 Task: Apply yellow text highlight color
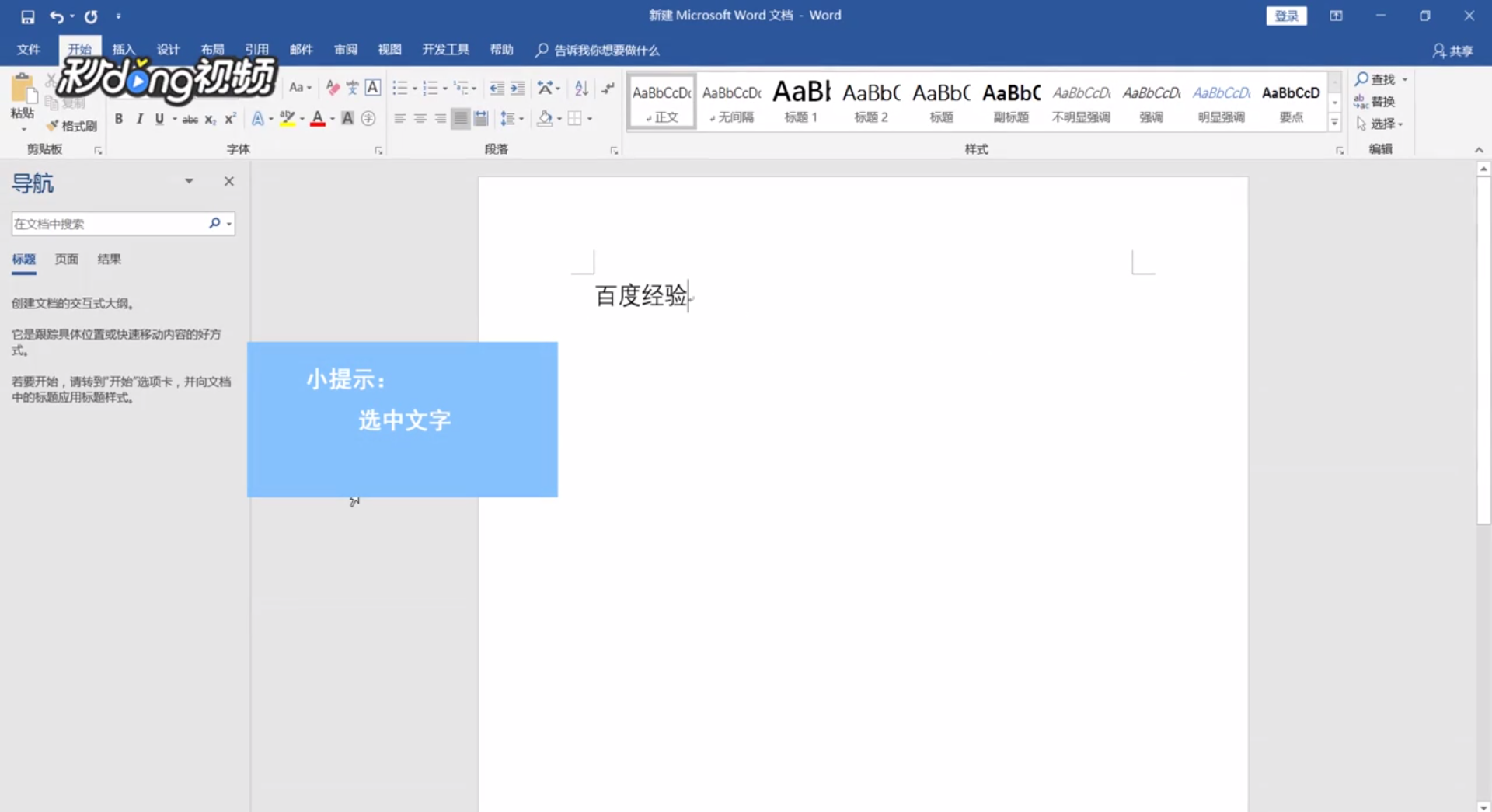[x=288, y=119]
